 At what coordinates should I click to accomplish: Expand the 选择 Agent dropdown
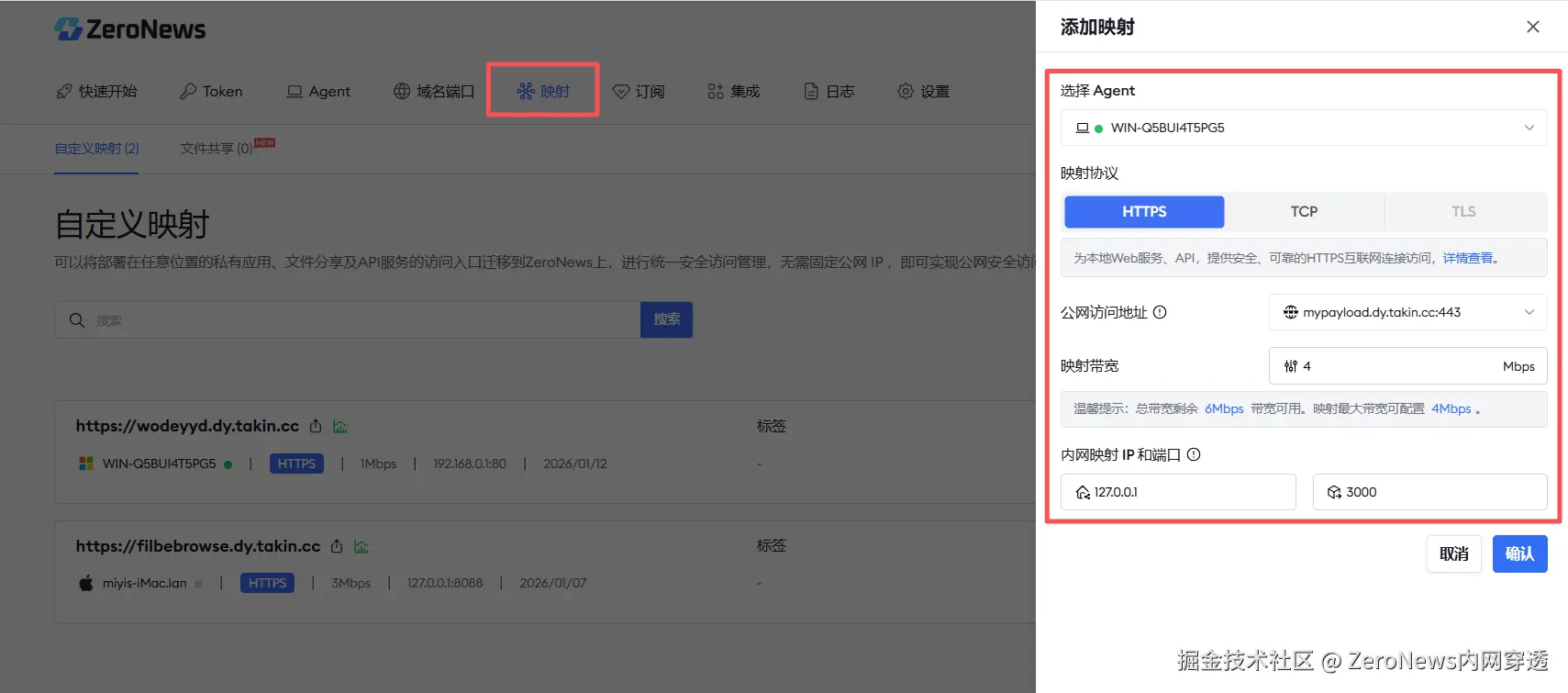pyautogui.click(x=1304, y=128)
